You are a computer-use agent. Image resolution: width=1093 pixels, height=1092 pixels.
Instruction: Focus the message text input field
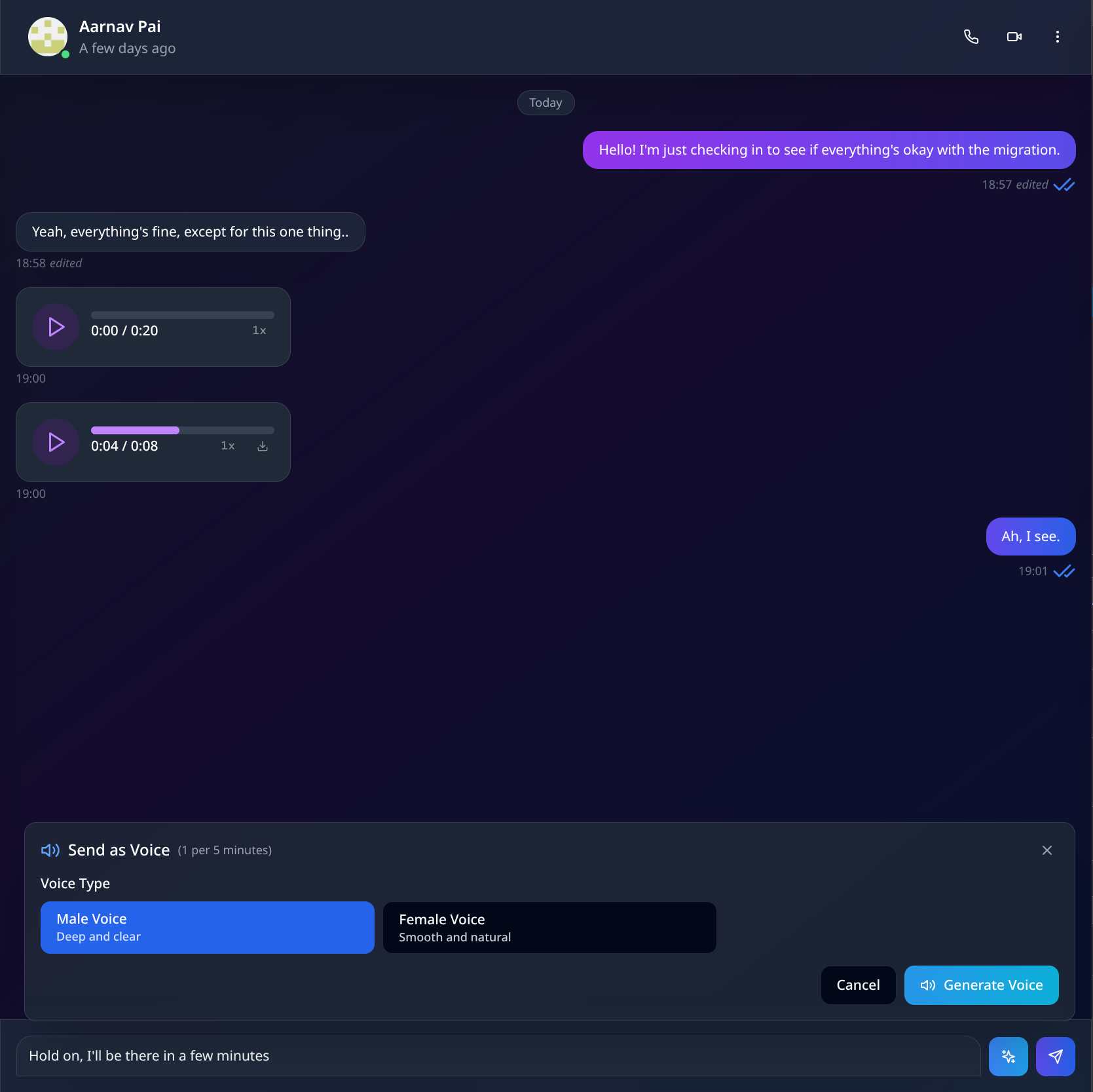point(498,1056)
